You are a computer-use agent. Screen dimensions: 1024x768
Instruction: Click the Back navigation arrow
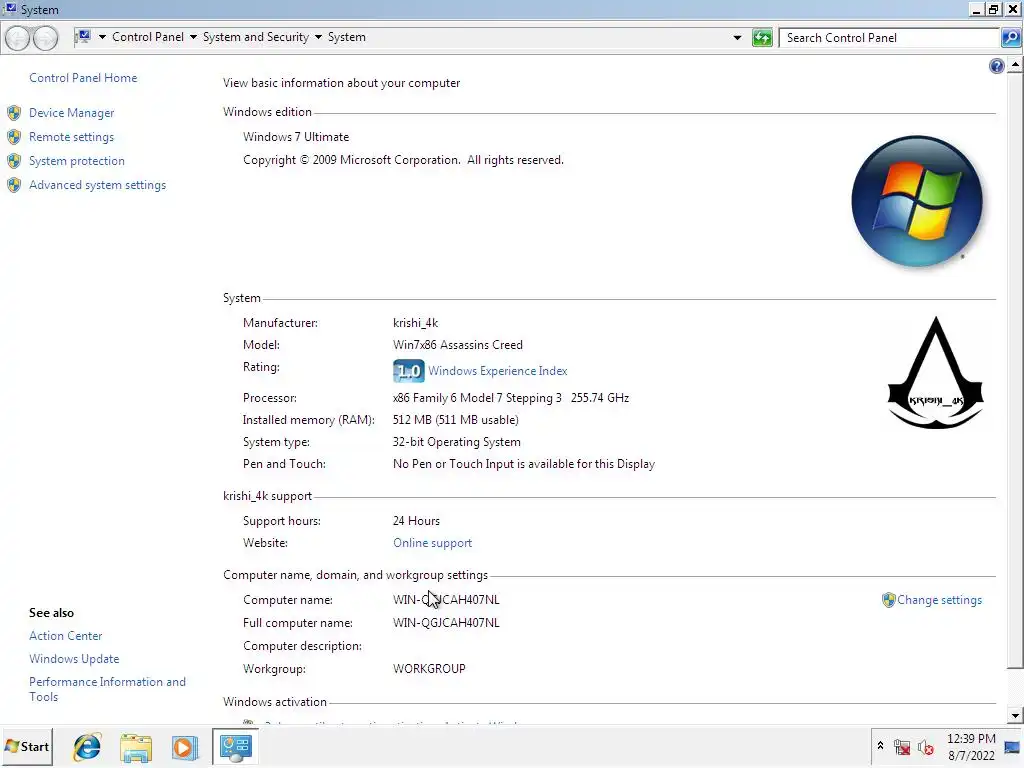[18, 38]
